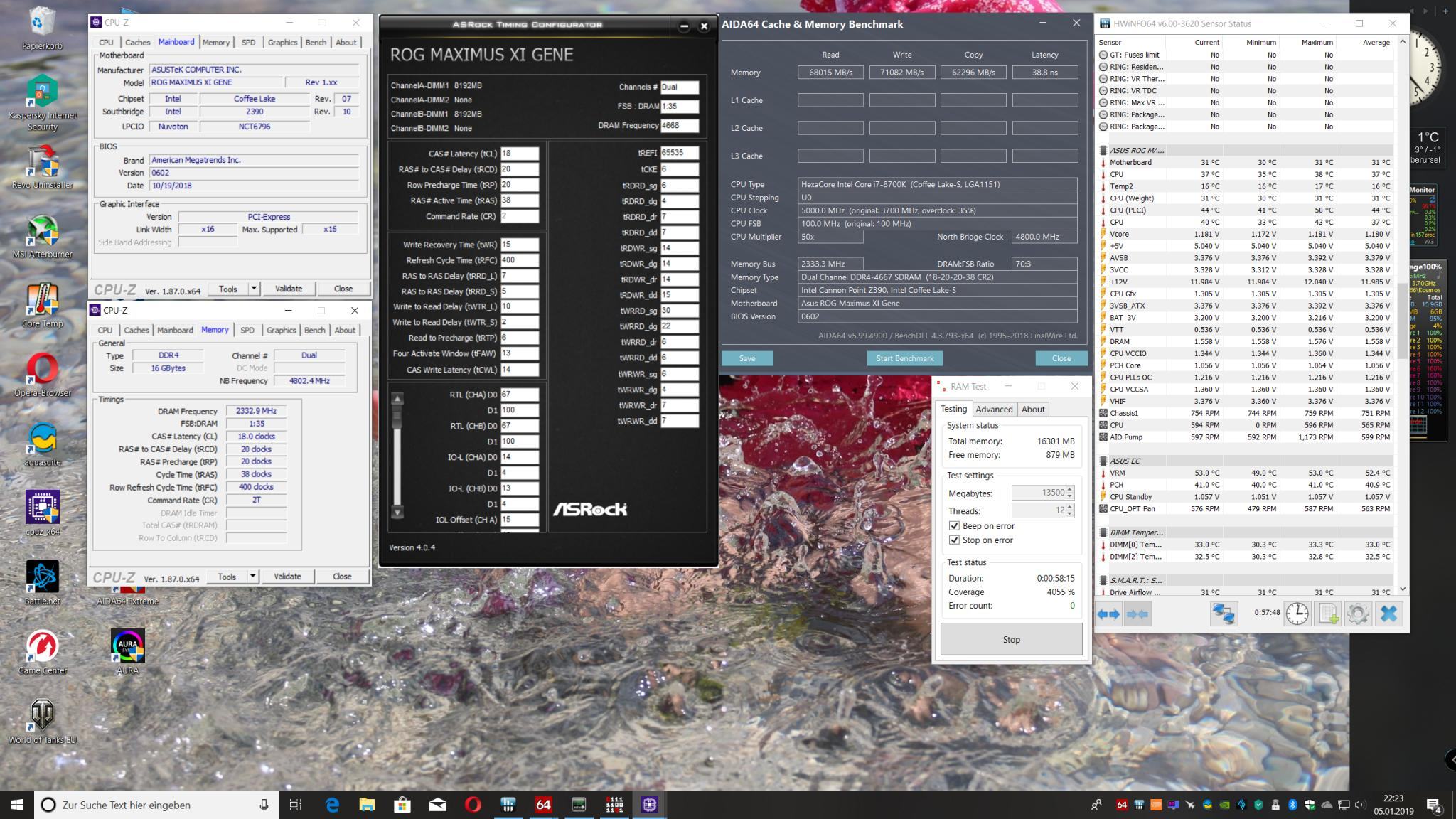Image resolution: width=1456 pixels, height=819 pixels.
Task: Click Validate in upper CPU-Z window
Action: coord(289,289)
